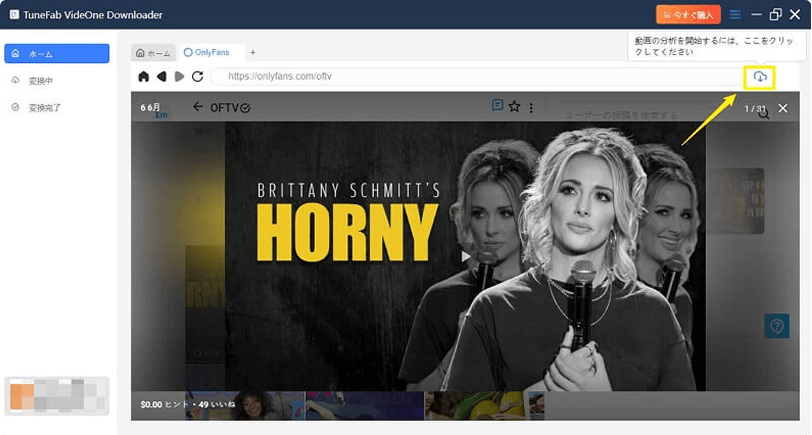Click the URL address field

(x=470, y=76)
